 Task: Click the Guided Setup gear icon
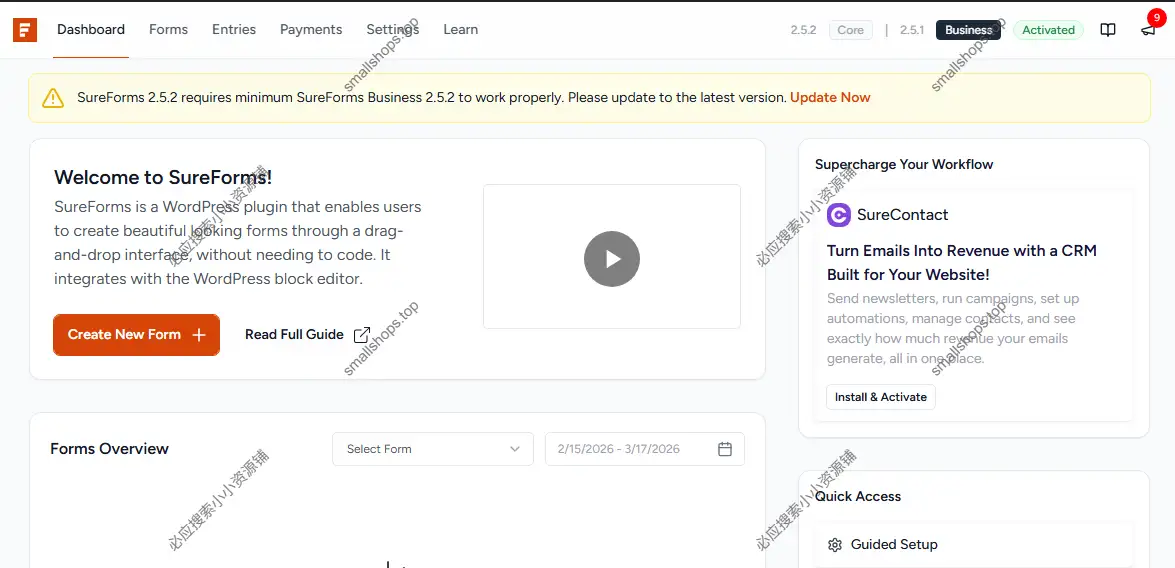835,545
